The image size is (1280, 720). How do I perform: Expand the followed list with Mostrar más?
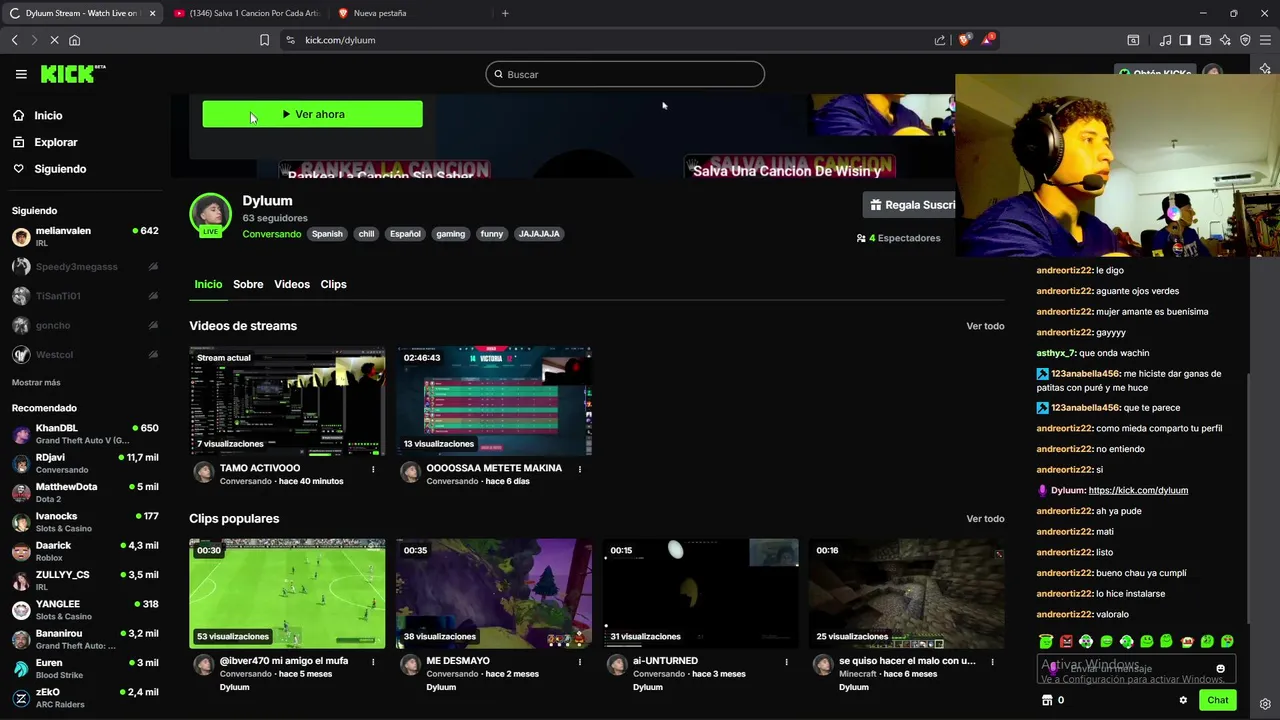click(36, 383)
